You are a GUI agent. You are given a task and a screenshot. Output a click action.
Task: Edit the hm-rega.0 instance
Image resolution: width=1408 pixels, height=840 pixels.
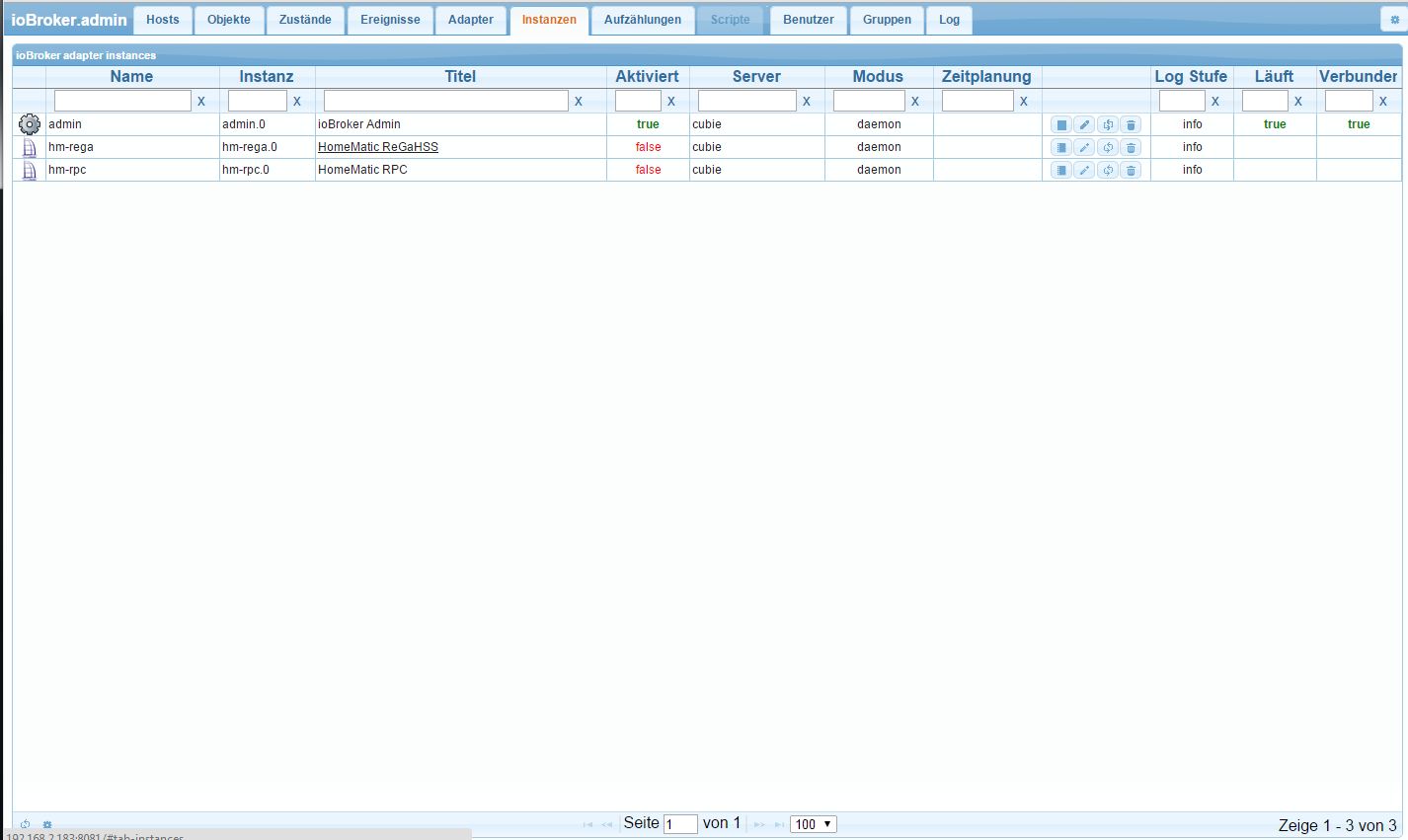(1084, 147)
